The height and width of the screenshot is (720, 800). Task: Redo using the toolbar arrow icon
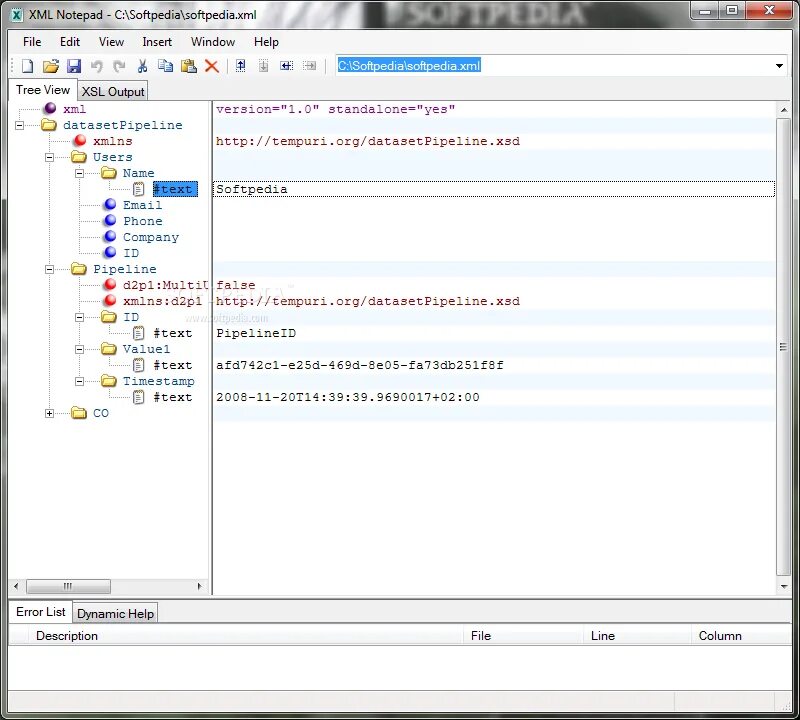tap(119, 66)
